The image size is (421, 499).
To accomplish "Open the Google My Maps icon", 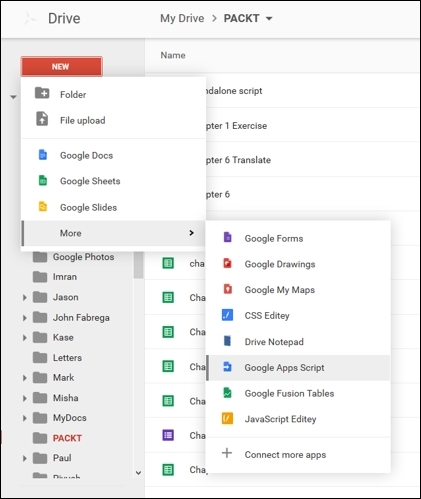I will point(227,289).
